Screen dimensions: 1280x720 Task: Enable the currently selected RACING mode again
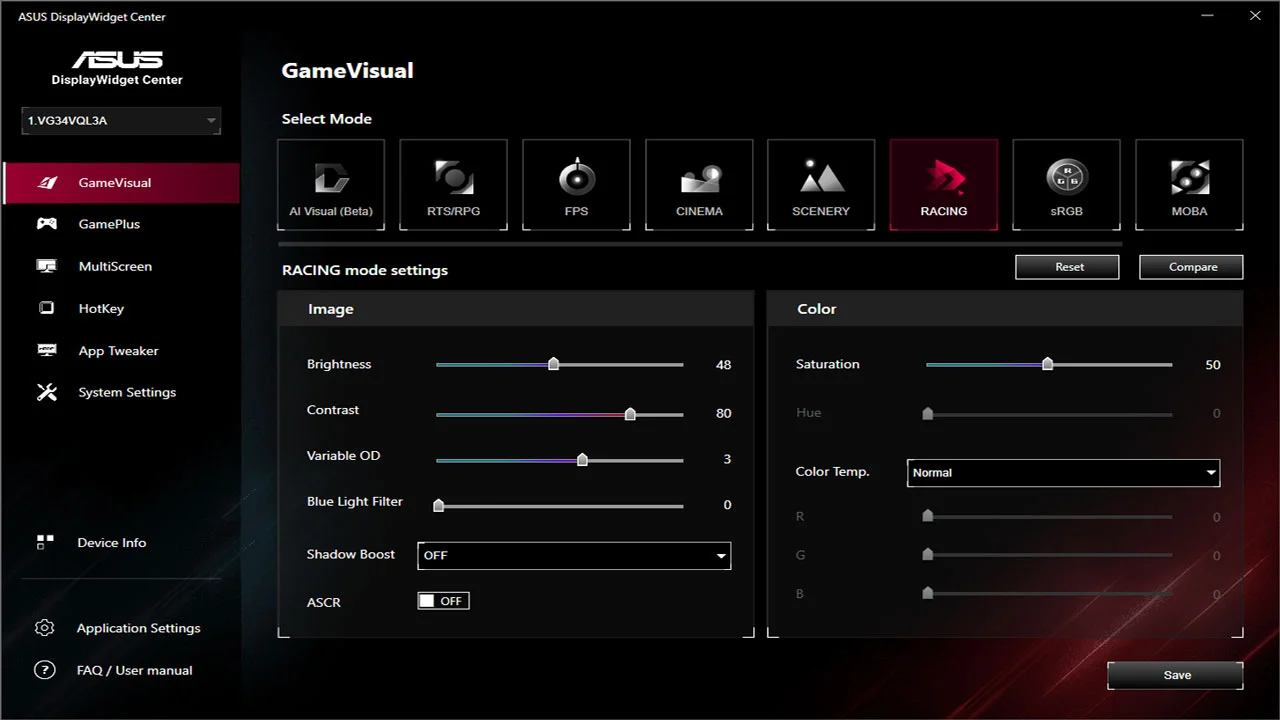click(x=944, y=184)
